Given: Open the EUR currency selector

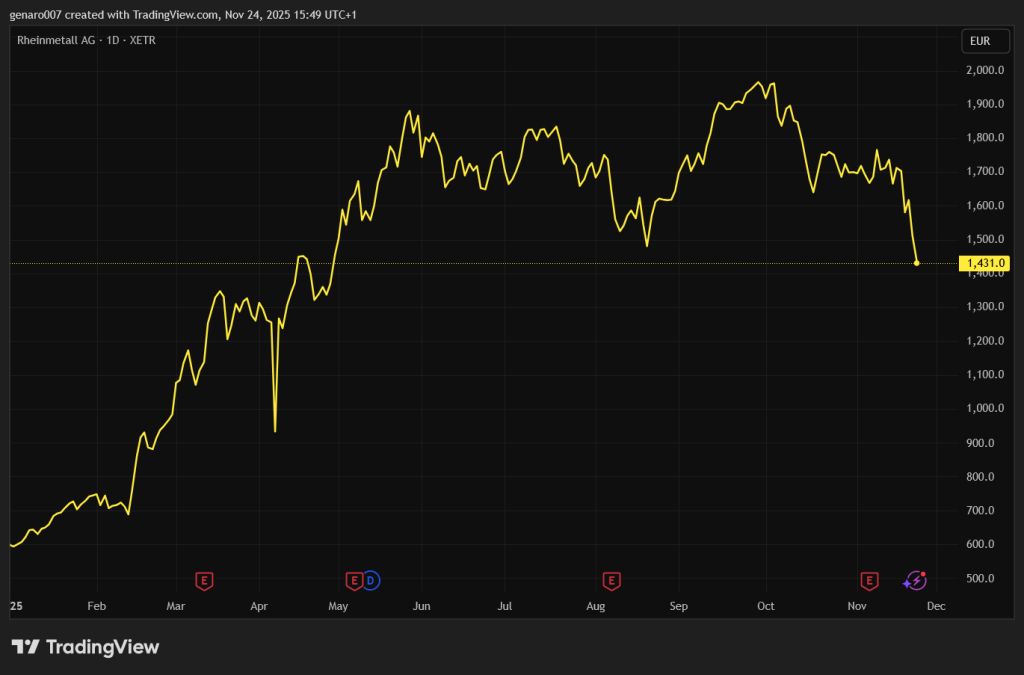Looking at the screenshot, I should 980,41.
